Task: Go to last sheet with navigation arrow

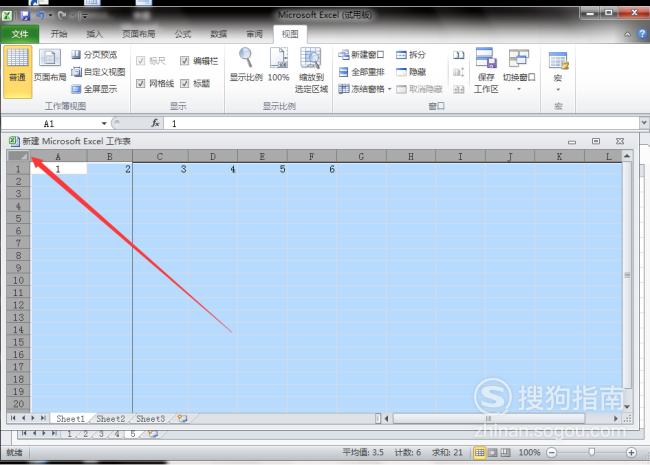Action: point(43,418)
